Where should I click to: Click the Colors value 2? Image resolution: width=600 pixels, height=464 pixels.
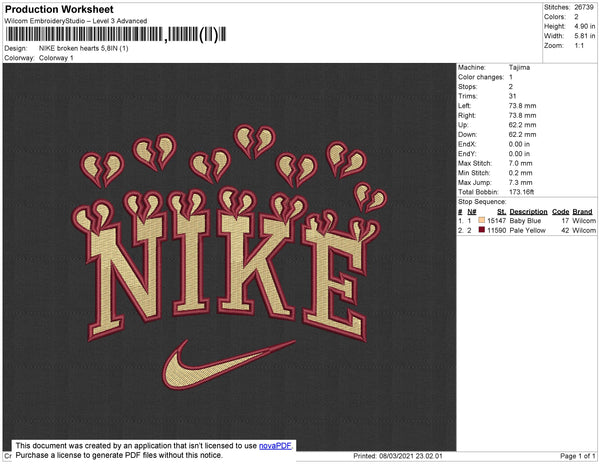[576, 17]
